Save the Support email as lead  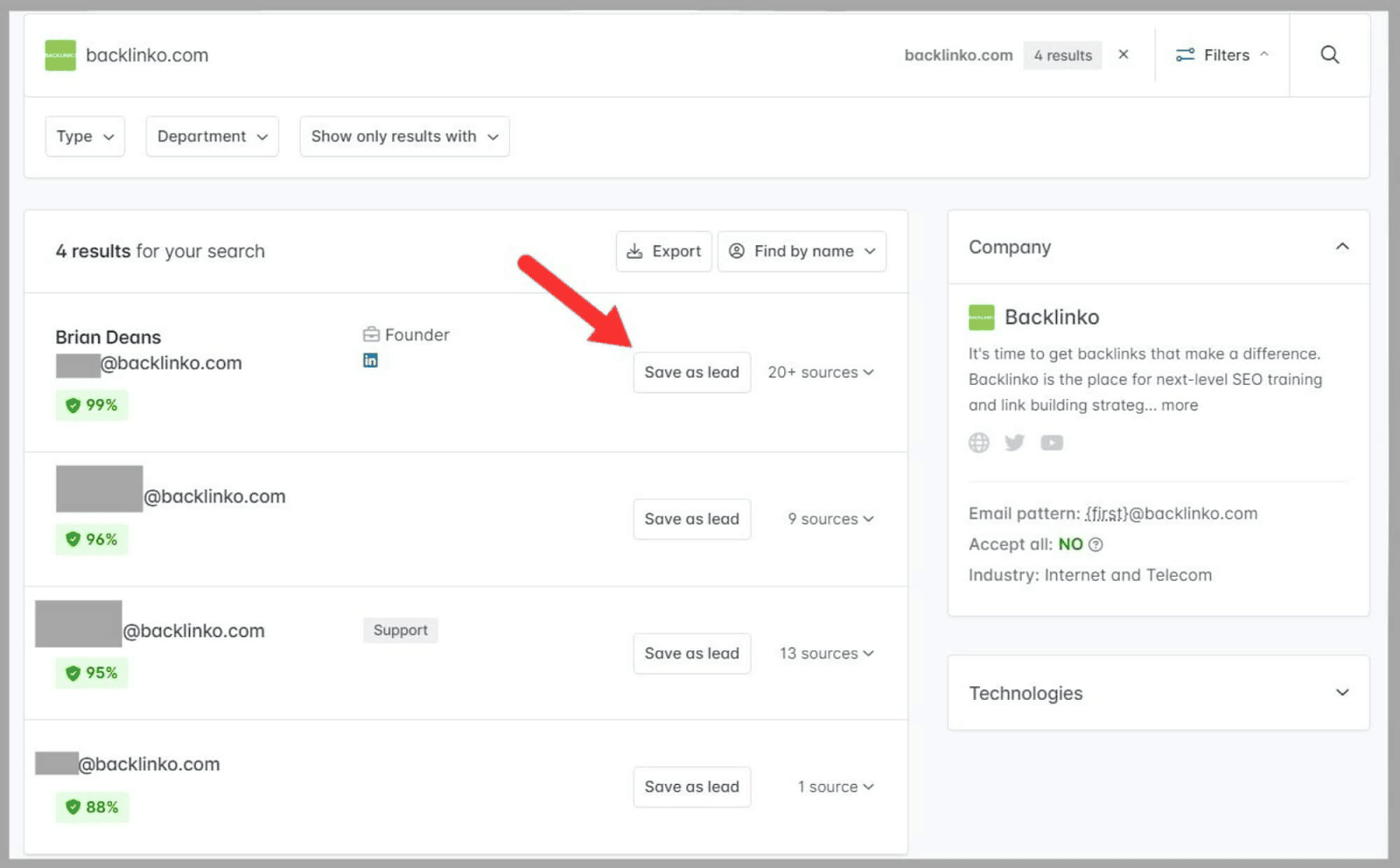691,654
